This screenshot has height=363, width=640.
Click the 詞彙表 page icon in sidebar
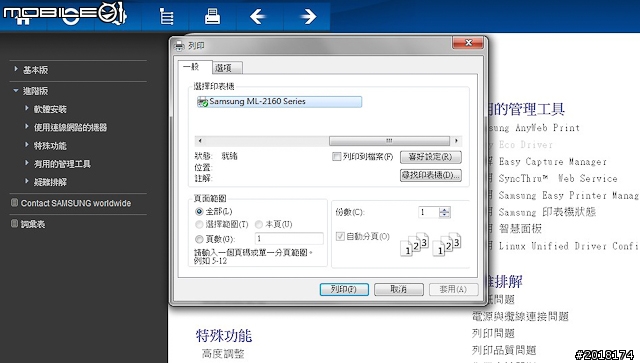(14, 224)
